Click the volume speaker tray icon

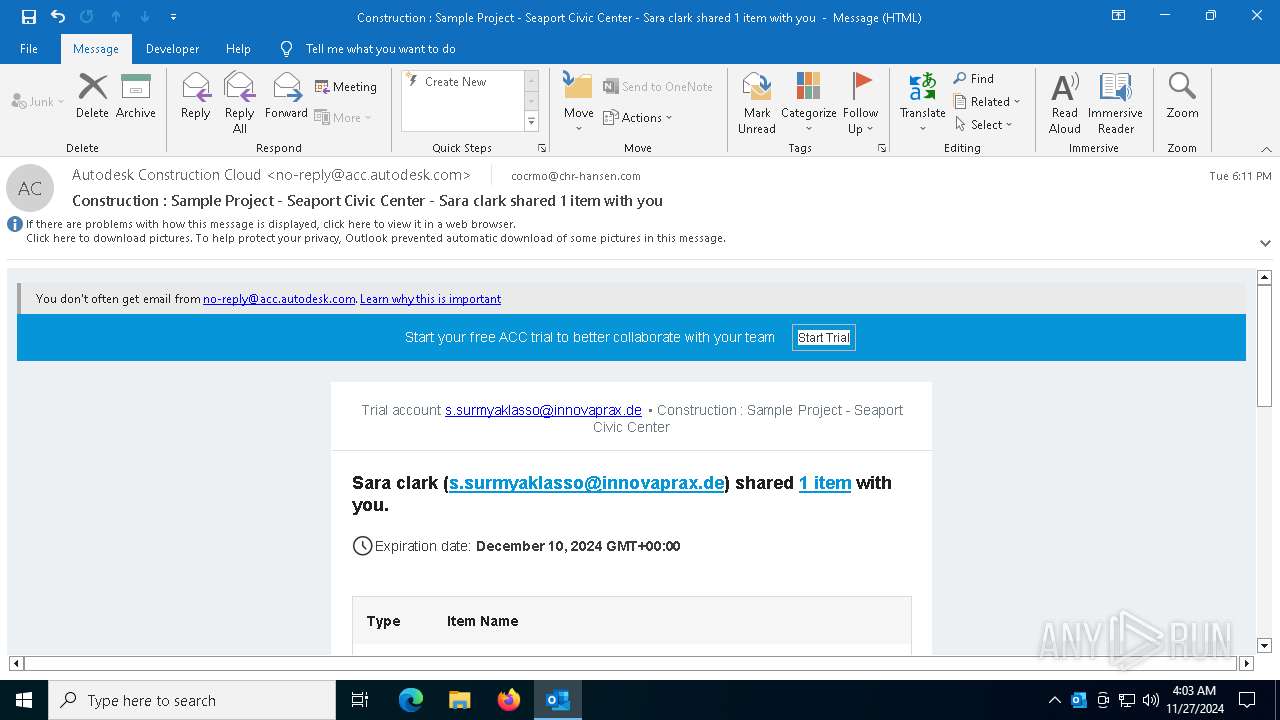(1151, 700)
